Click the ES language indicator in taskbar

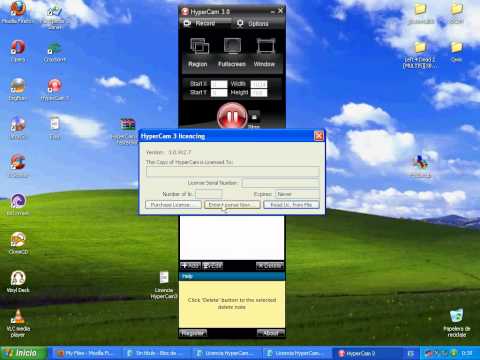pos(411,353)
